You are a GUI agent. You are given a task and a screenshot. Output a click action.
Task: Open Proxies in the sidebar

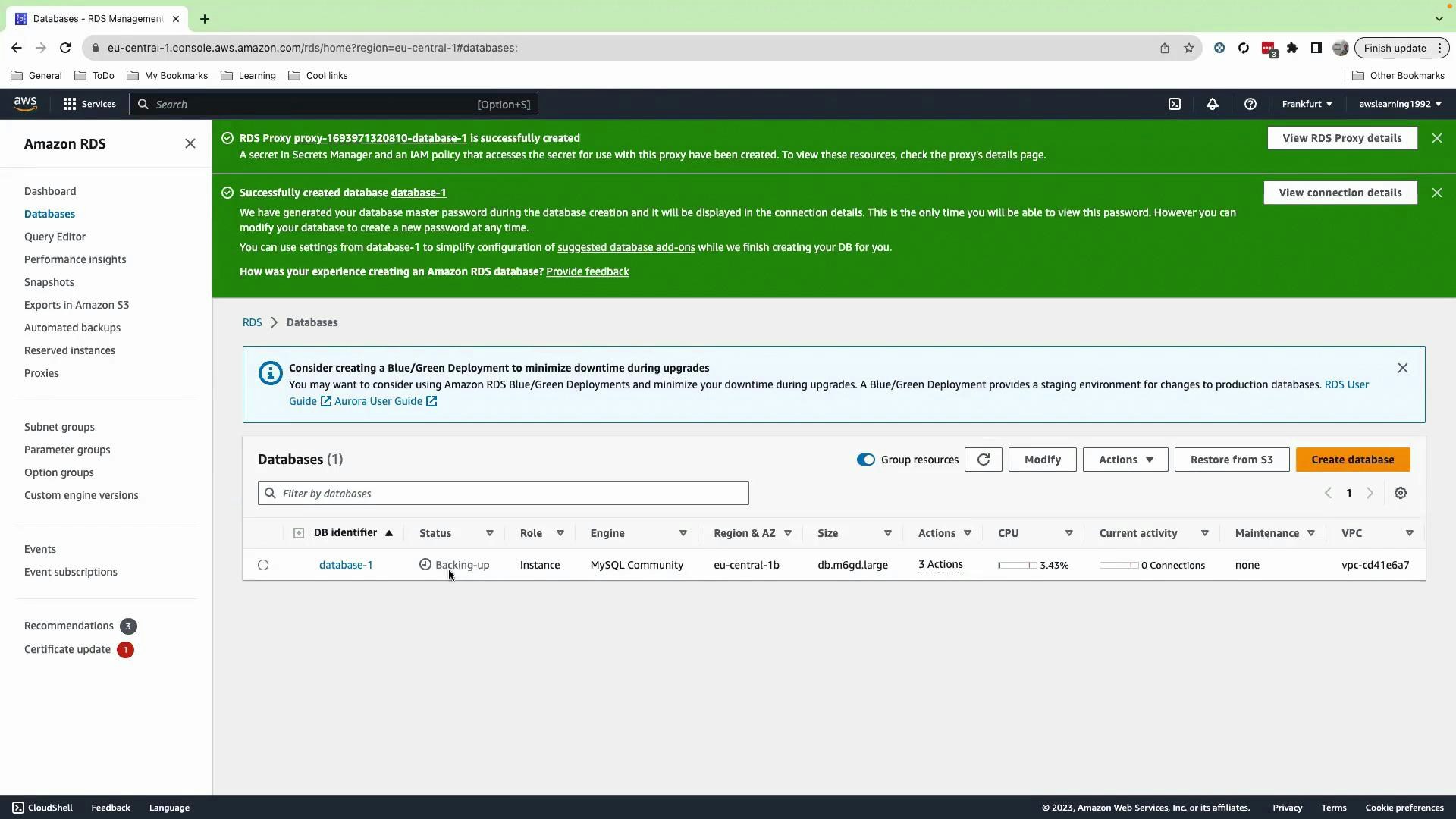[41, 373]
